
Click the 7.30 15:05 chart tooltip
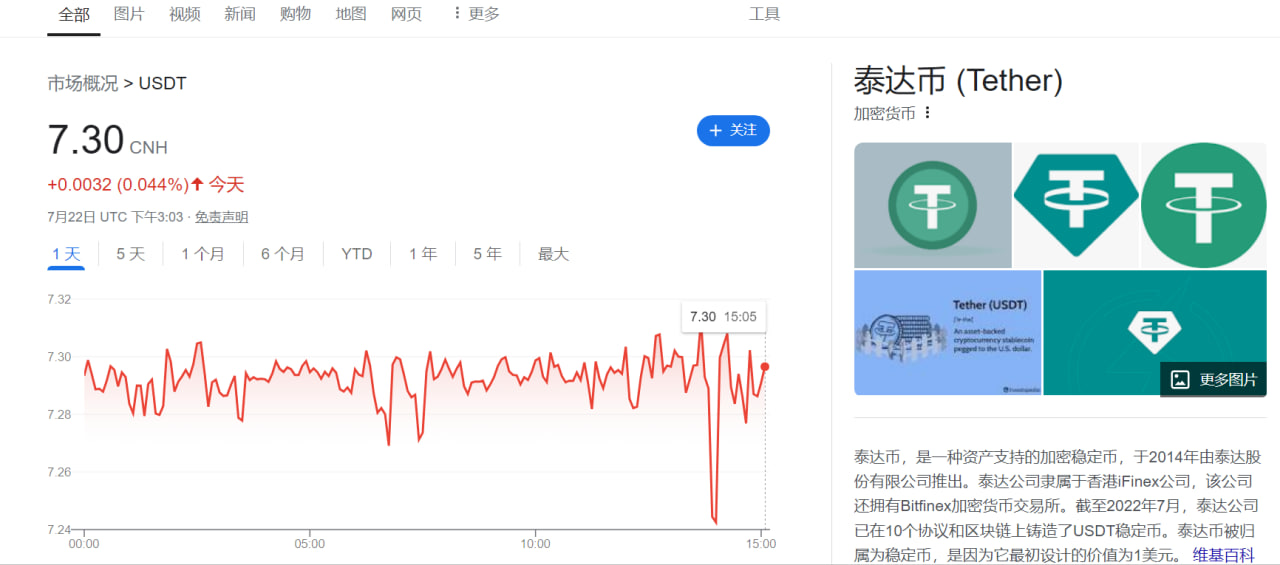[723, 316]
